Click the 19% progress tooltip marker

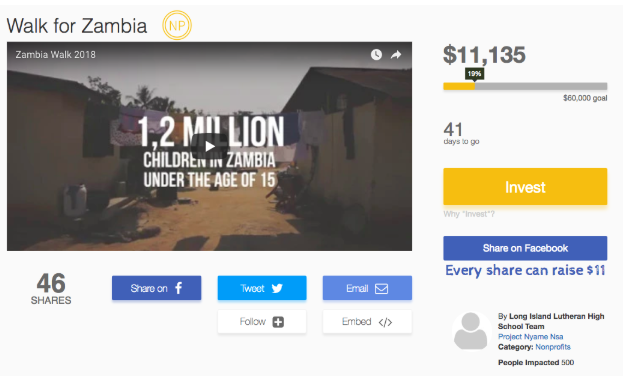474,74
